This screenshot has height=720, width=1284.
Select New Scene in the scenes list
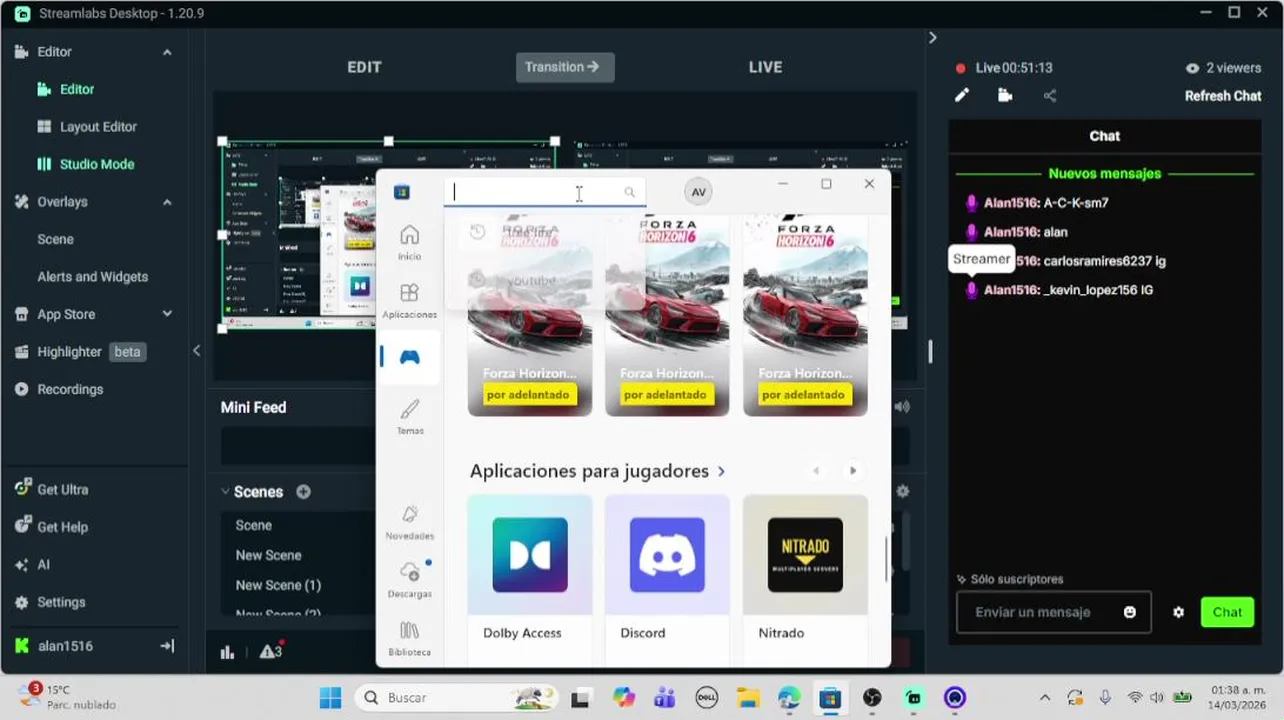pos(268,555)
